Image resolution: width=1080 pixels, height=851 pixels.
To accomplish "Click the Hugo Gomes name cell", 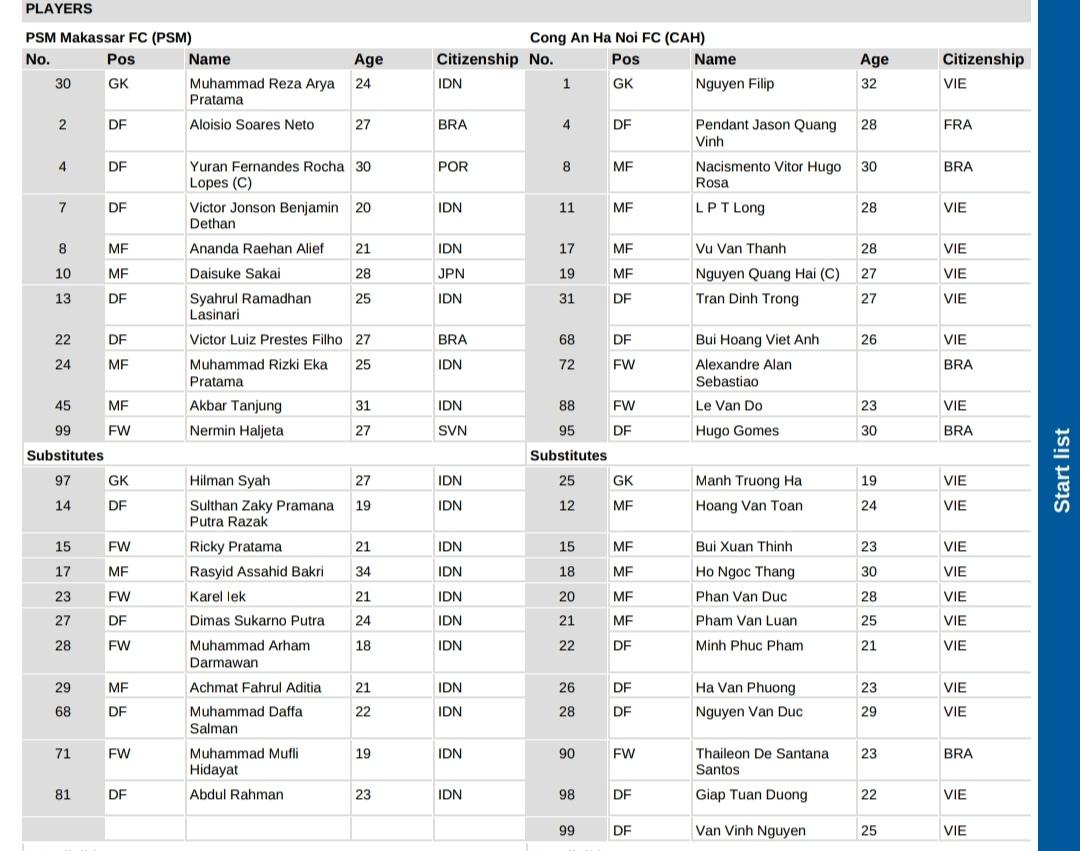I will tap(737, 431).
